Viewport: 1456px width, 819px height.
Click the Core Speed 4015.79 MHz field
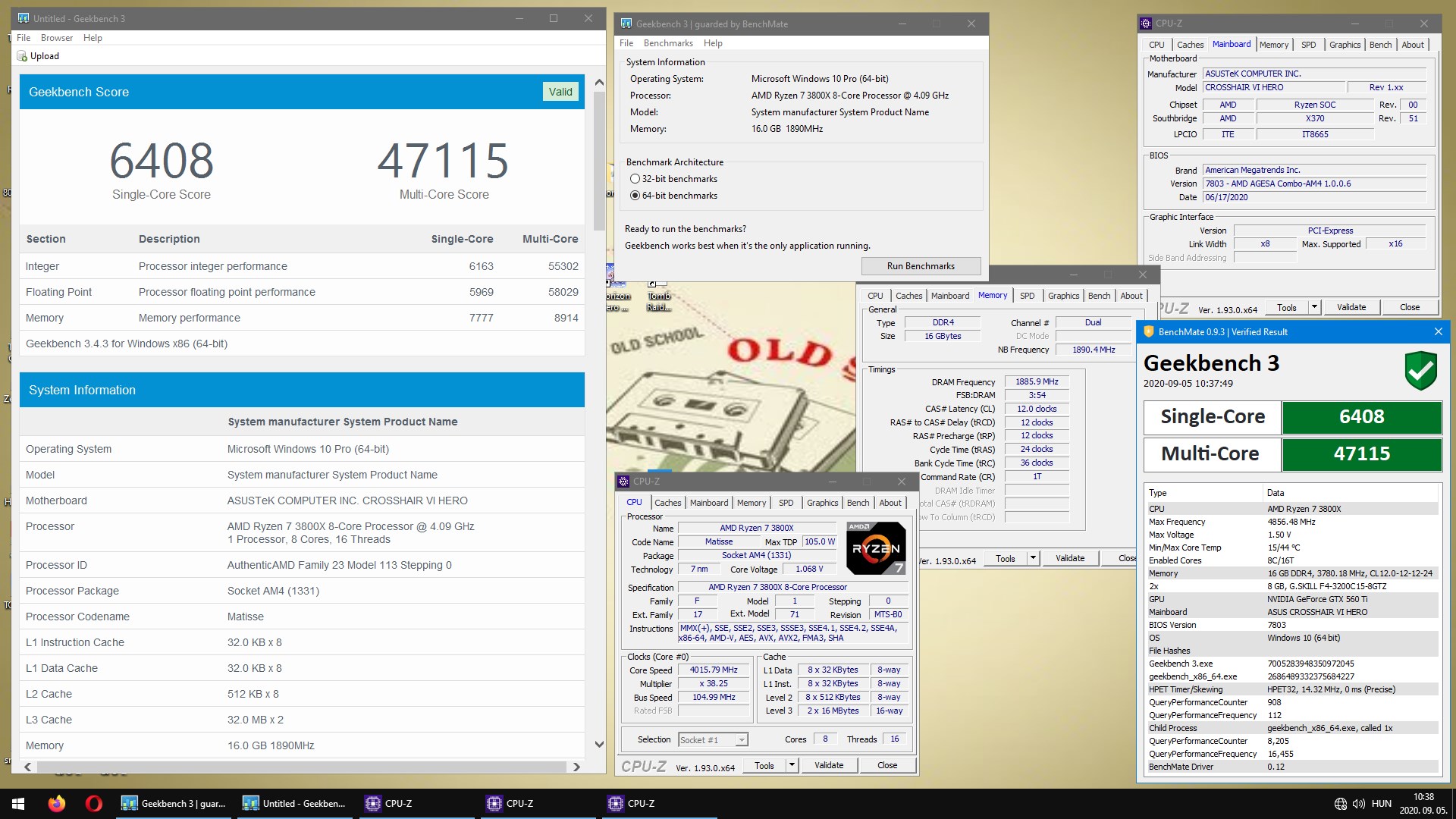[714, 670]
